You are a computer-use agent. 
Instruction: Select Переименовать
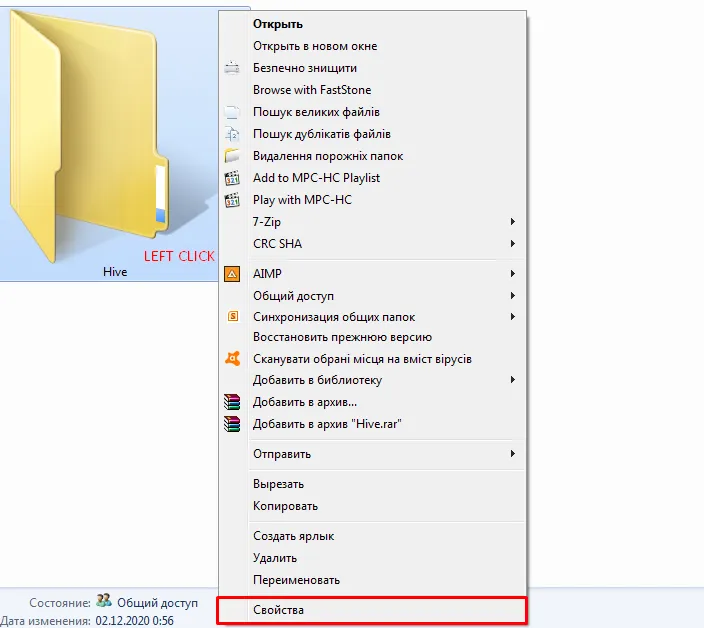372,580
